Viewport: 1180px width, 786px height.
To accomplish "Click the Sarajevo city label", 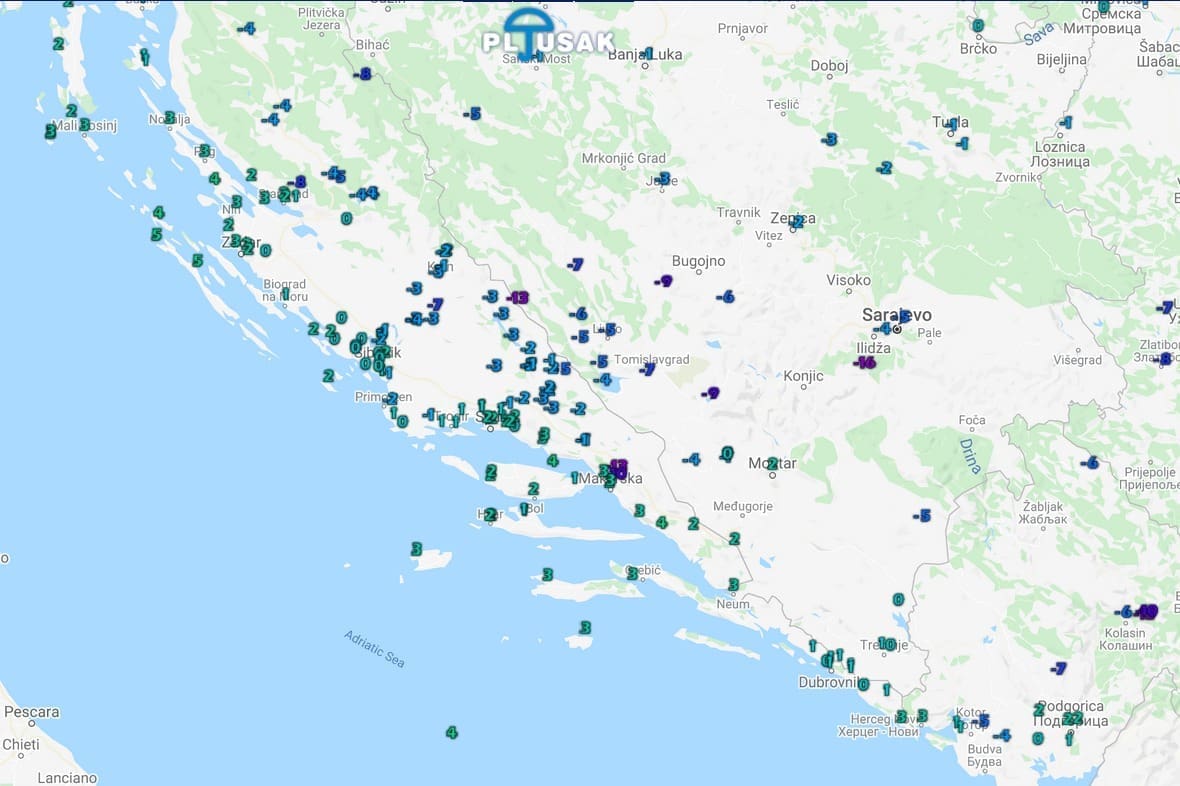I will (x=897, y=315).
